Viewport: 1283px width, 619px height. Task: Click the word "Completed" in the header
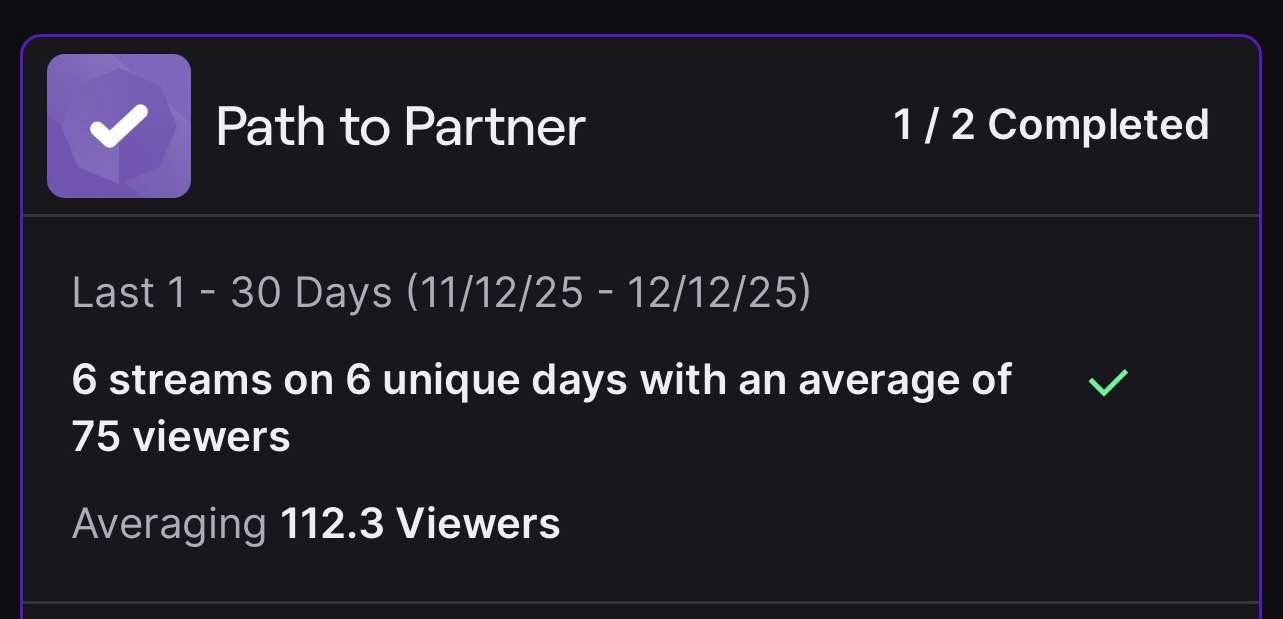pos(1098,125)
